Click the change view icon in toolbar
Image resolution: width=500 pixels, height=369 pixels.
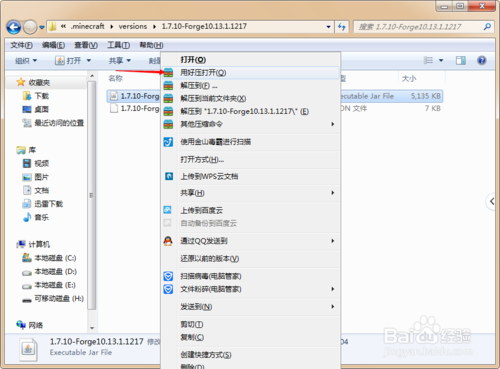click(x=428, y=60)
